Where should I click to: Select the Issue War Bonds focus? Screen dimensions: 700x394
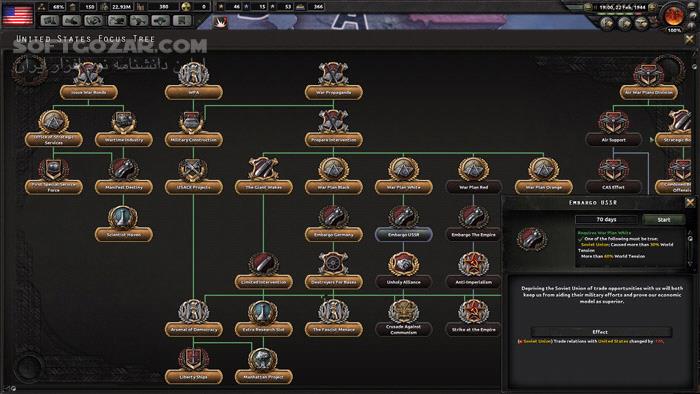click(x=88, y=92)
